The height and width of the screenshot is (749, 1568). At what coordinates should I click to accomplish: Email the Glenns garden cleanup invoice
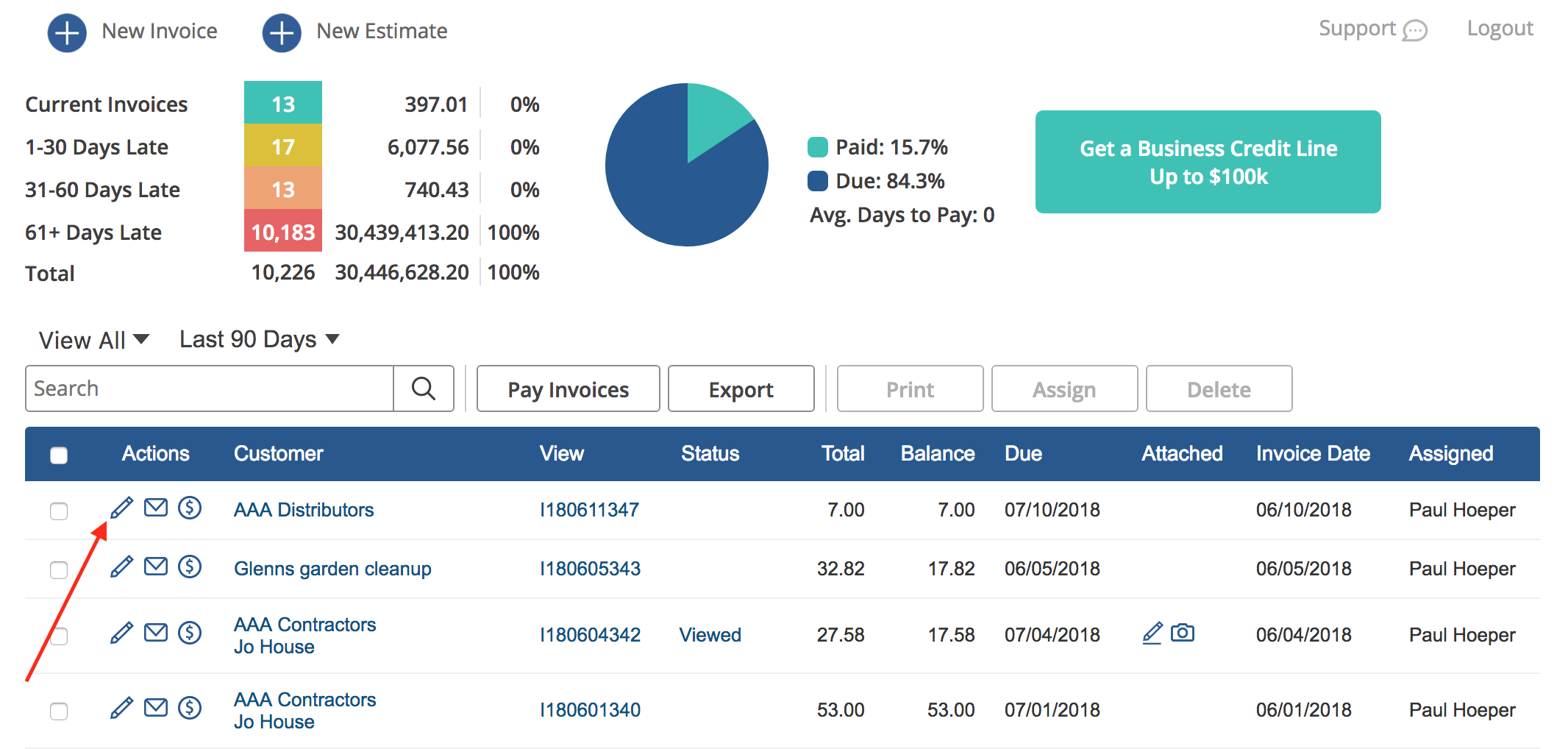pyautogui.click(x=155, y=567)
